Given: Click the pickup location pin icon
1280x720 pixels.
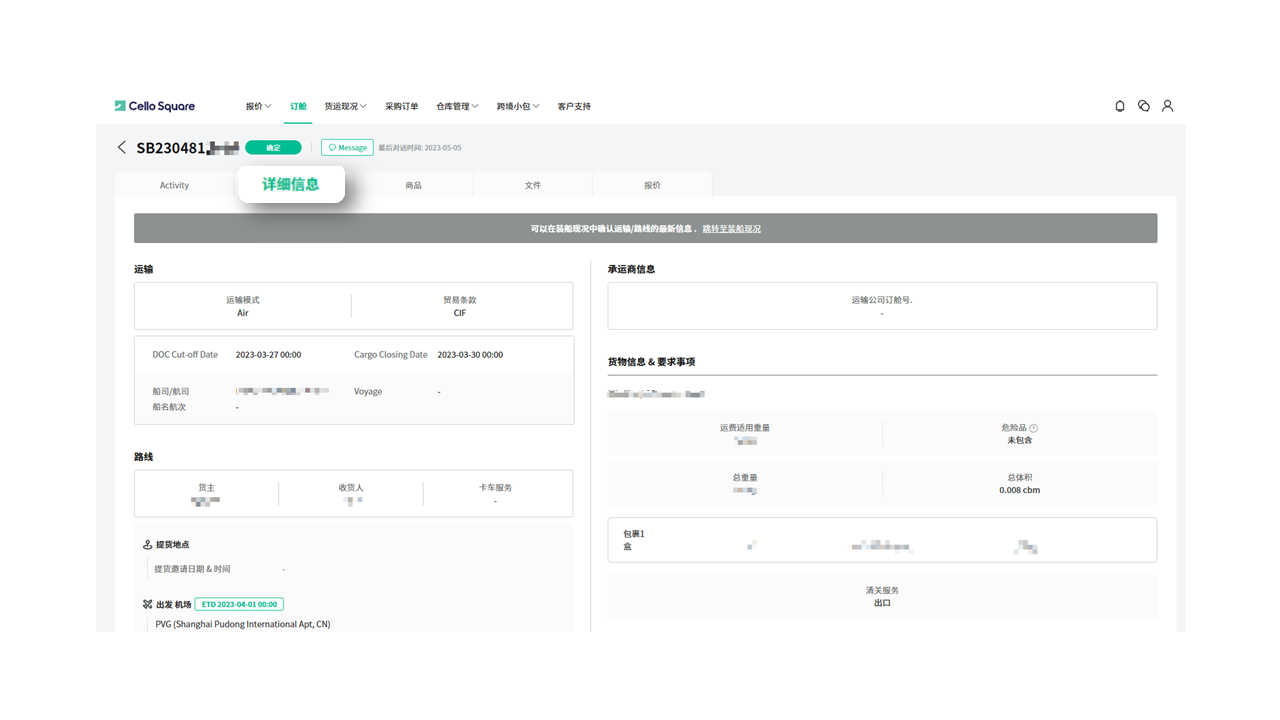Looking at the screenshot, I should click(148, 545).
